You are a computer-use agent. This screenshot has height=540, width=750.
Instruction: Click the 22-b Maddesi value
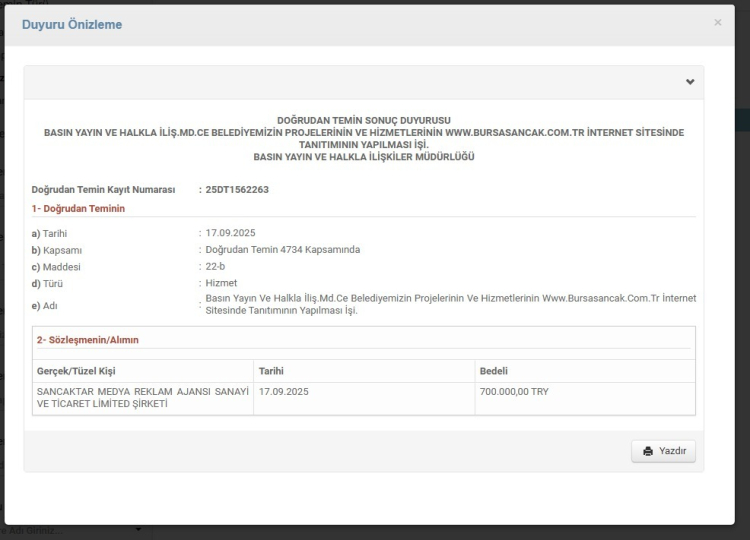(x=215, y=266)
